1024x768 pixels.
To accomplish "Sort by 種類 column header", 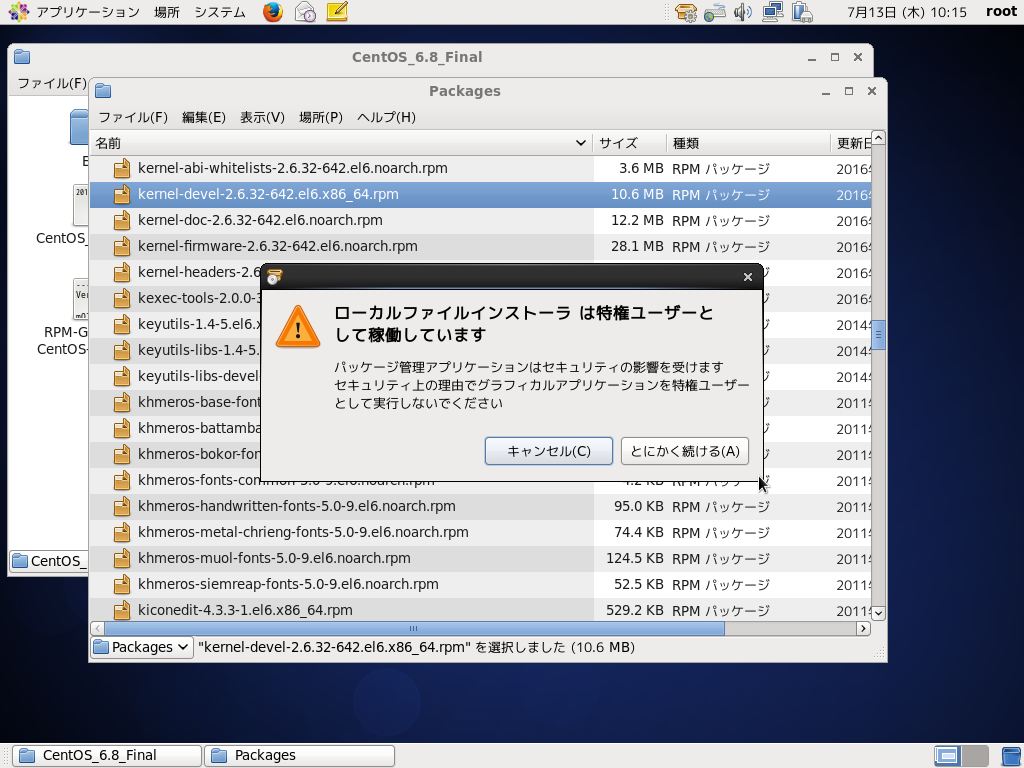I will 748,143.
